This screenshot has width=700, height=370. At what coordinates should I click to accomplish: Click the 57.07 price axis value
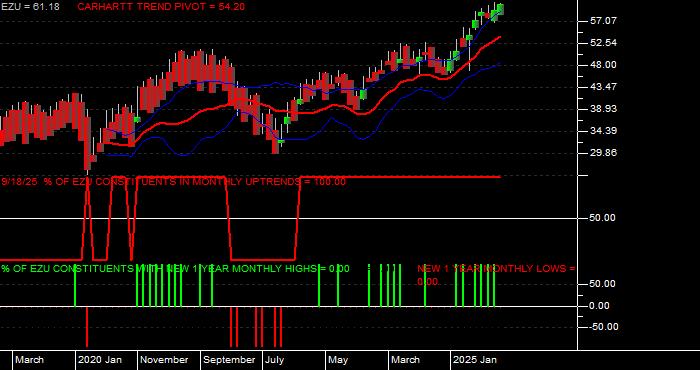pyautogui.click(x=604, y=21)
